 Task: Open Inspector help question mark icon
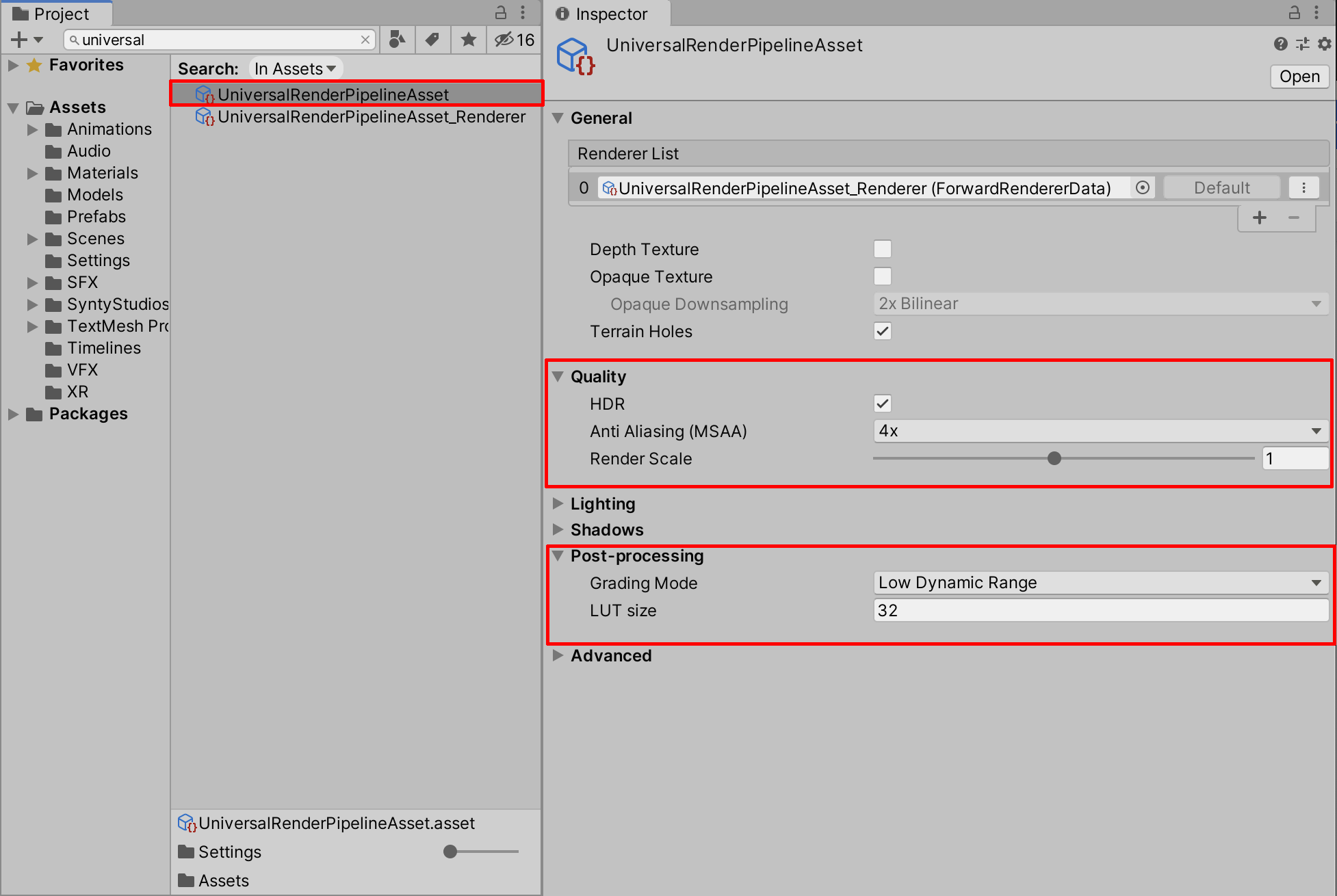point(1281,44)
